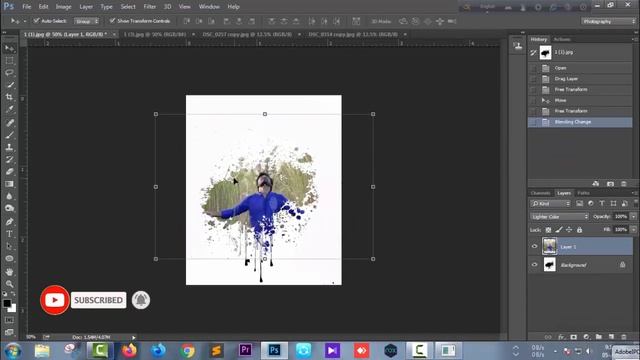Select the Pen tool
640x360 pixels.
tap(9, 222)
